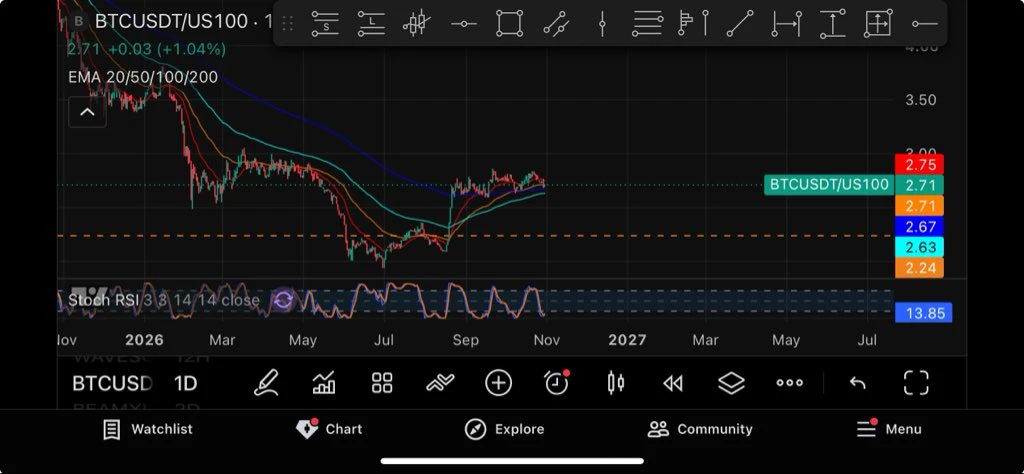Open the BTCUSD symbol search
This screenshot has height=474, width=1024.
point(112,383)
